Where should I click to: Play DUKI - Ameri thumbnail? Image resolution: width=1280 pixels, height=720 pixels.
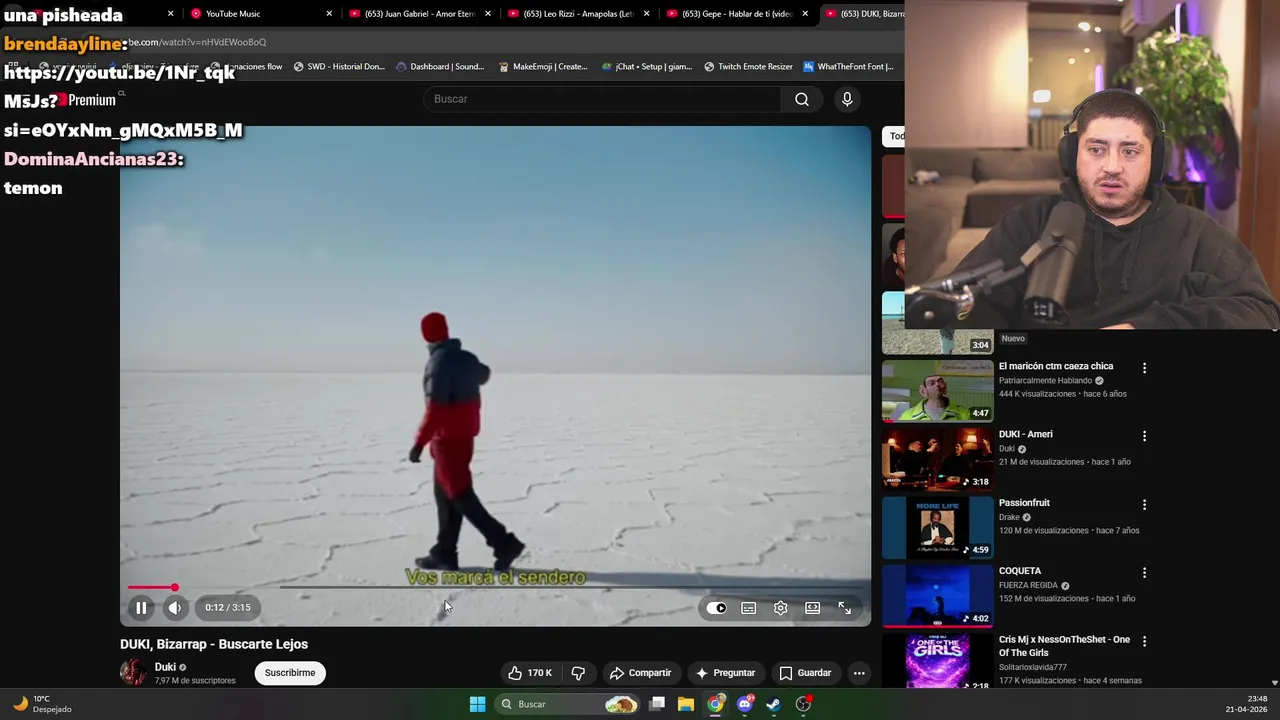point(937,459)
